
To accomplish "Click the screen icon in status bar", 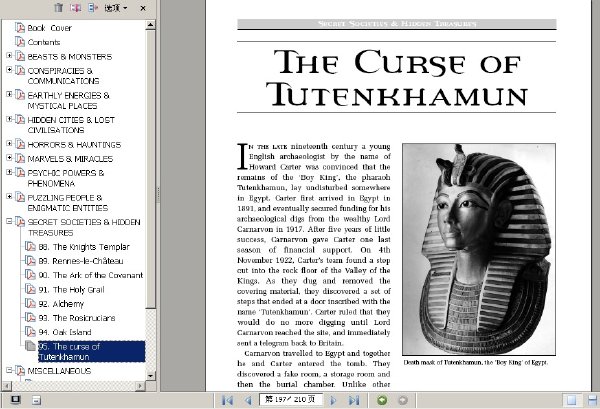I will [x=15, y=400].
